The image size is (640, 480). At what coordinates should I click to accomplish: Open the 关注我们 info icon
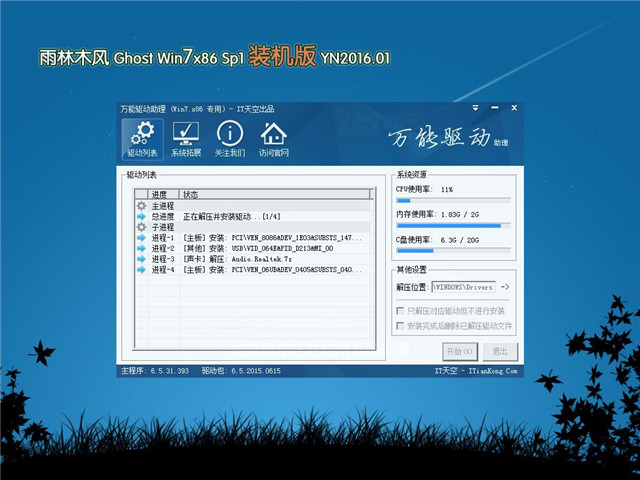click(x=230, y=139)
